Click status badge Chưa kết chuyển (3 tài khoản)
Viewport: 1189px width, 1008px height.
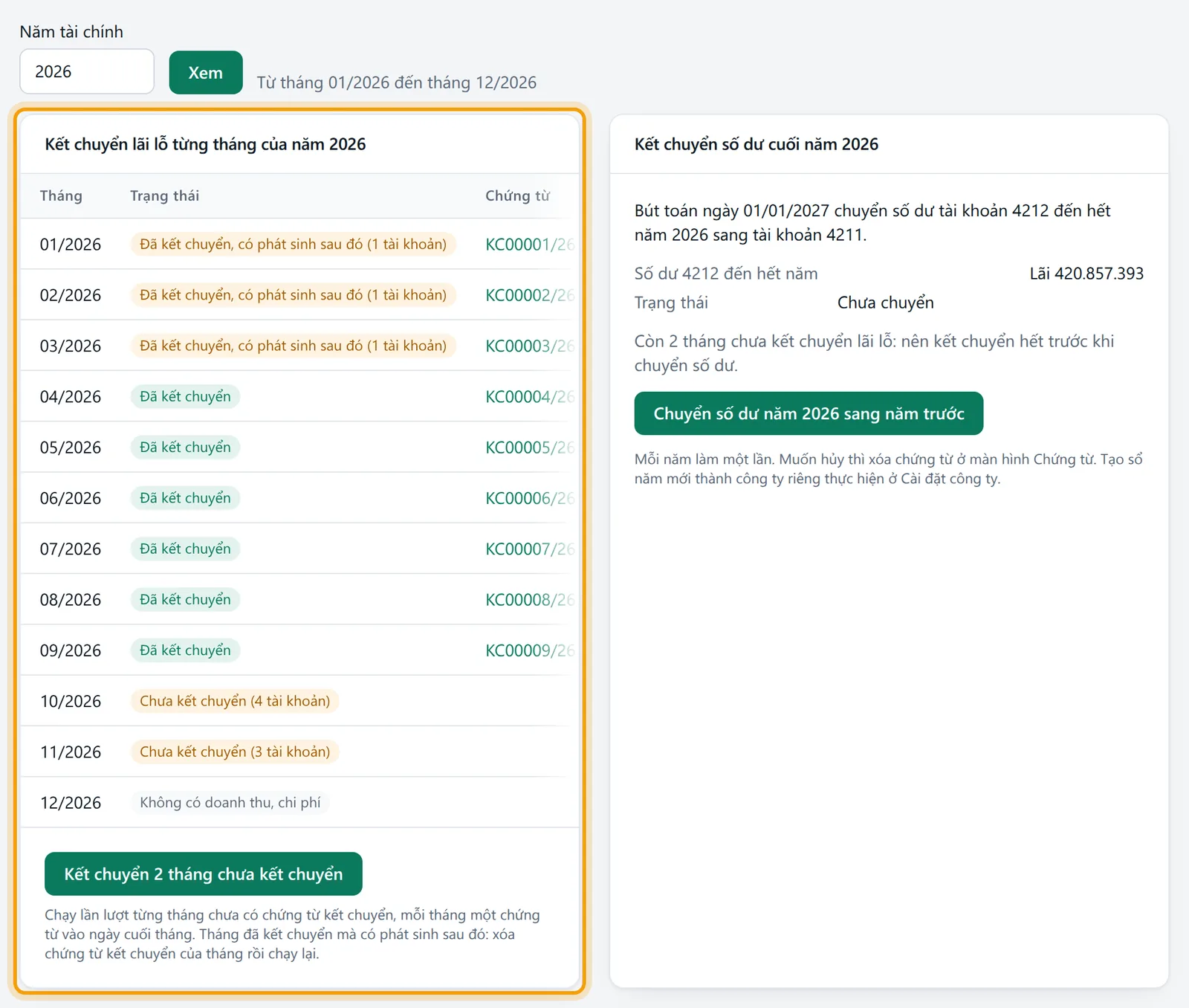click(x=235, y=752)
